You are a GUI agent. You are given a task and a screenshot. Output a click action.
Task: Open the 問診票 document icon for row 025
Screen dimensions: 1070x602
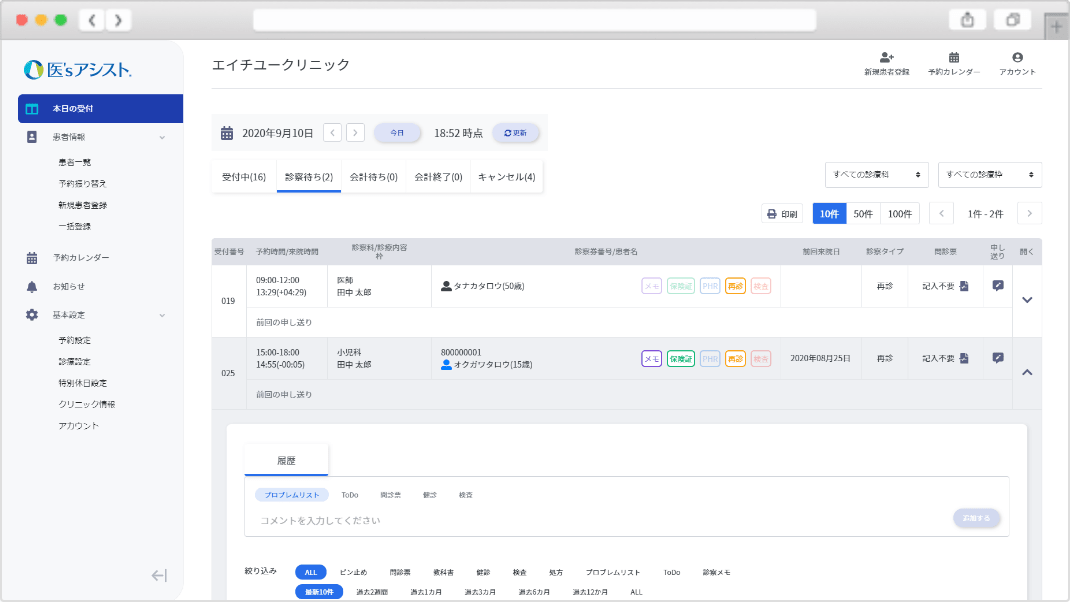964,358
